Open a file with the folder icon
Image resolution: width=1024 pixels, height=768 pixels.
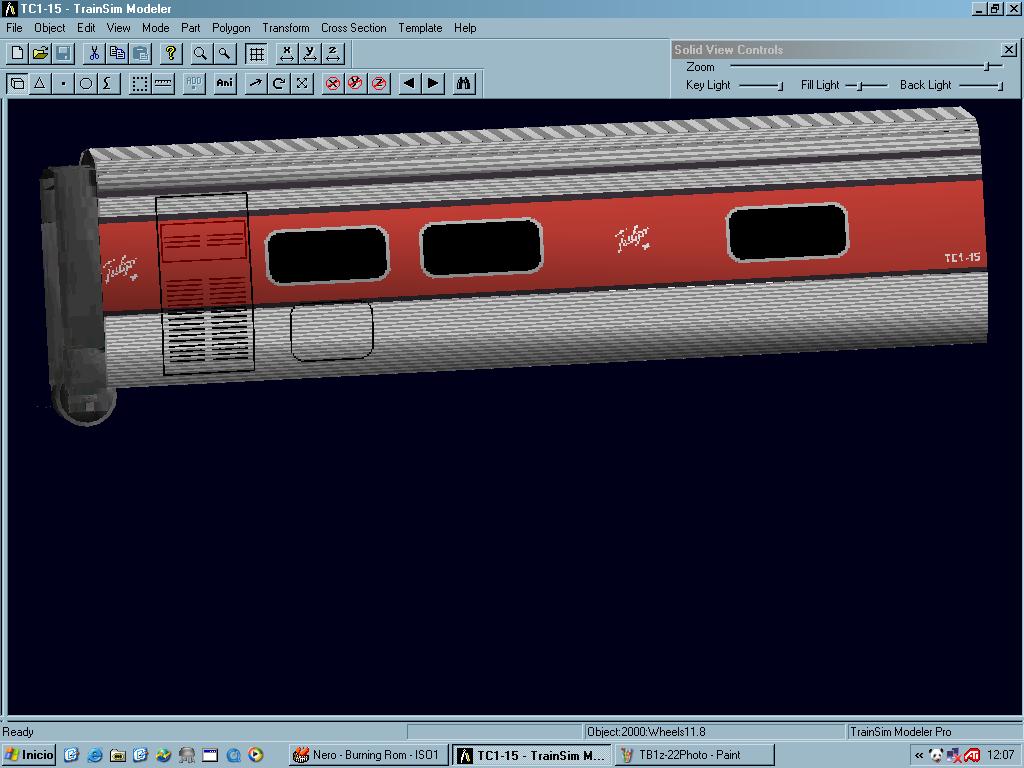[40, 53]
